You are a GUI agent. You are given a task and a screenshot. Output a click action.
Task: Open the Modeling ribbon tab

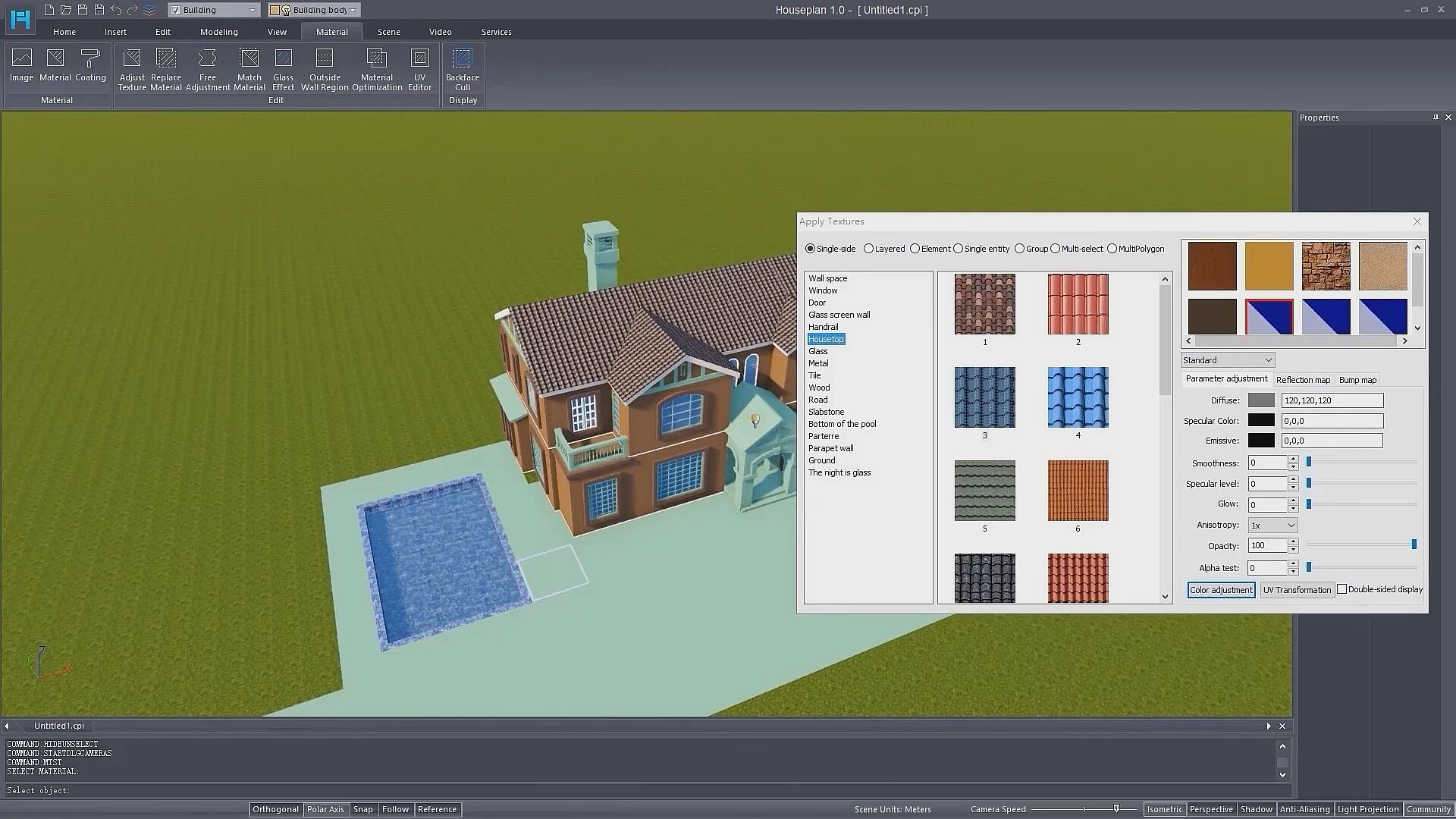[219, 32]
